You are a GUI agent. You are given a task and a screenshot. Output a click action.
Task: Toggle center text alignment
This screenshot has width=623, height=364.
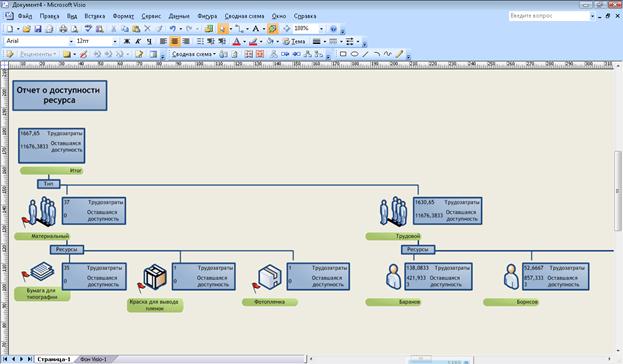point(174,41)
